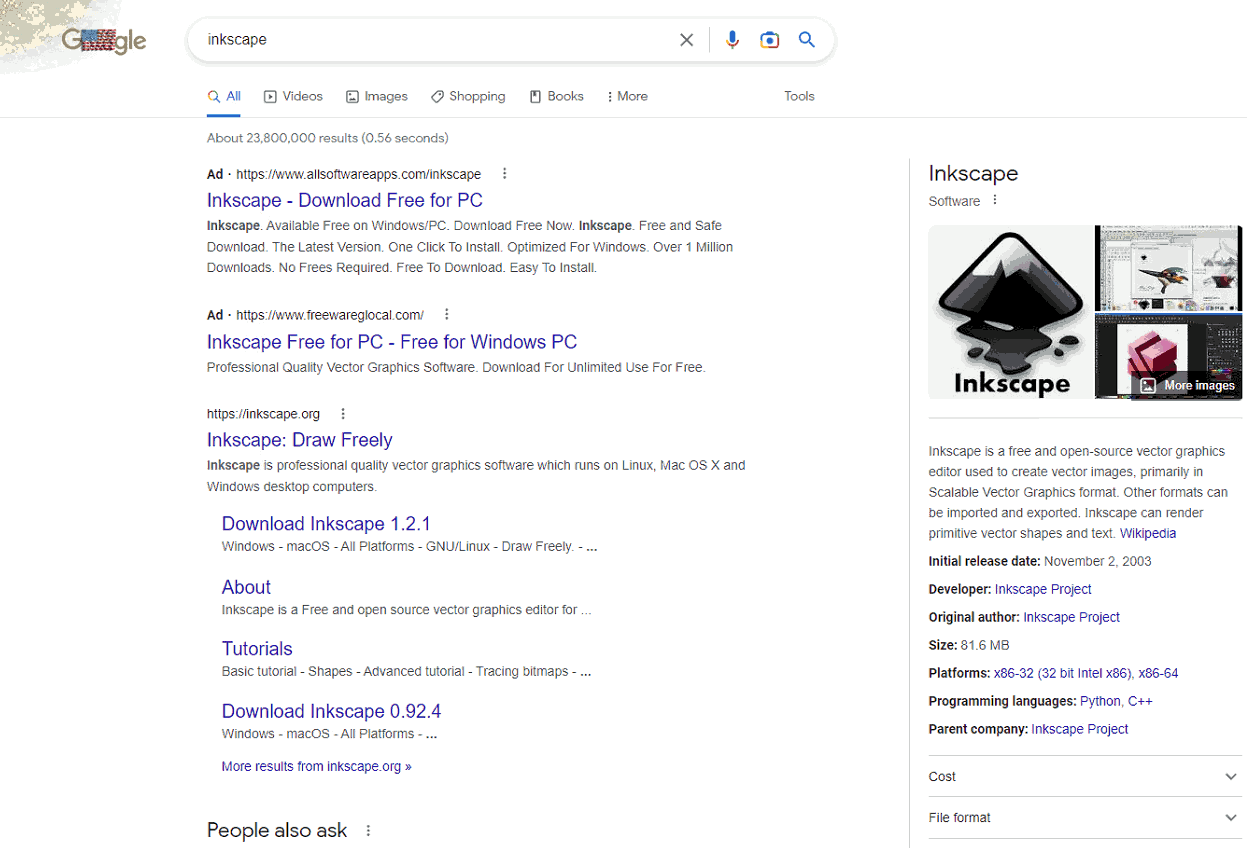Open 'Download Inkscape 1.2.1' sitelink
Viewport: 1247px width, 848px height.
(326, 524)
